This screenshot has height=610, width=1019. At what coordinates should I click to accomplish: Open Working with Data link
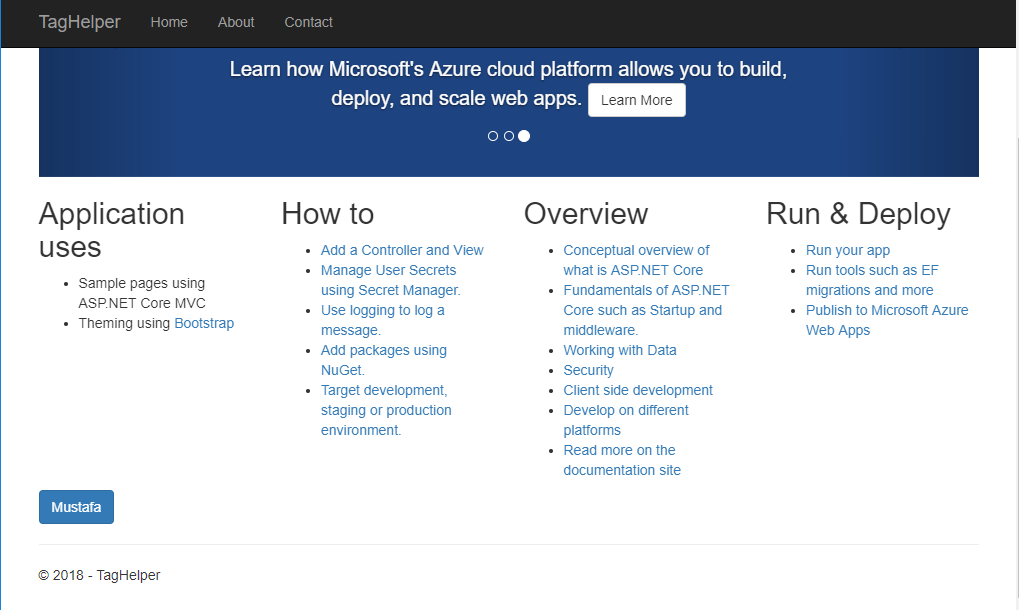pyautogui.click(x=620, y=350)
